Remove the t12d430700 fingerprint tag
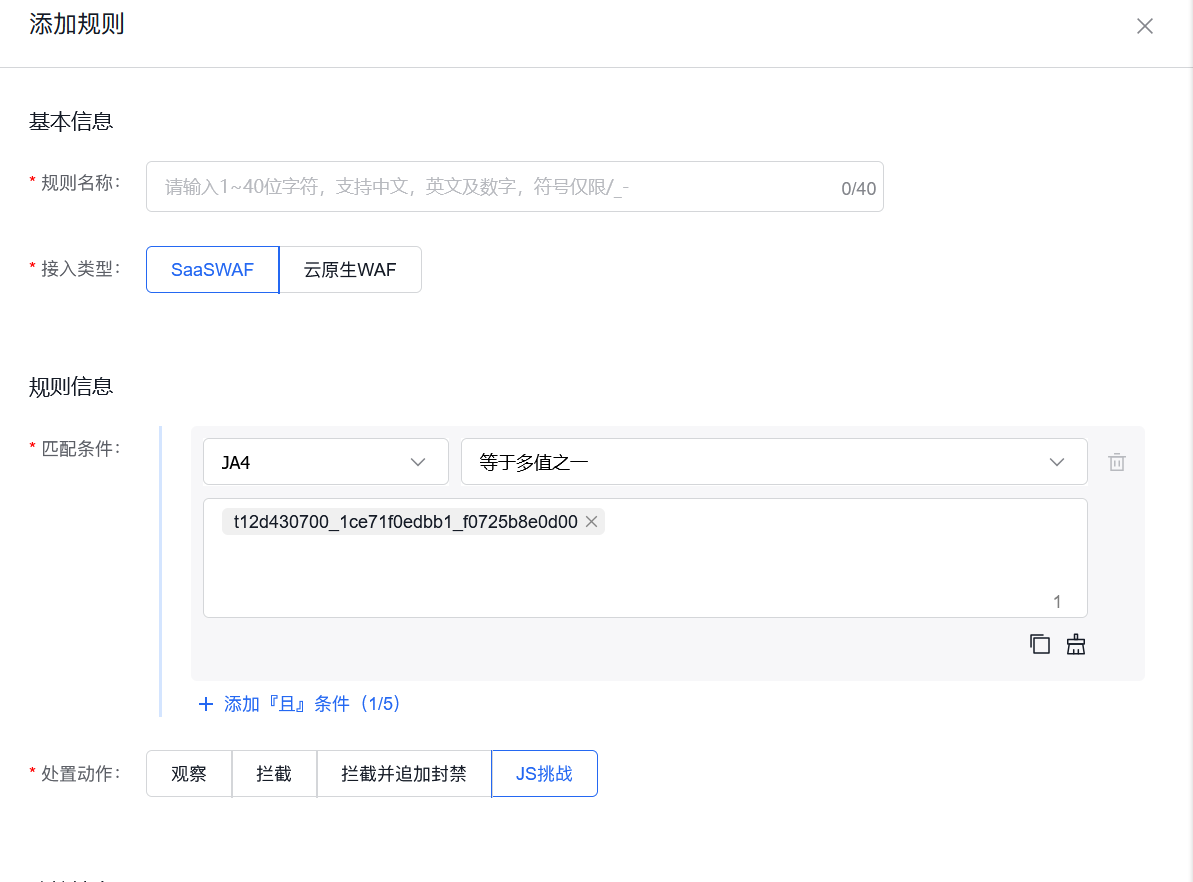This screenshot has width=1193, height=882. (x=591, y=521)
